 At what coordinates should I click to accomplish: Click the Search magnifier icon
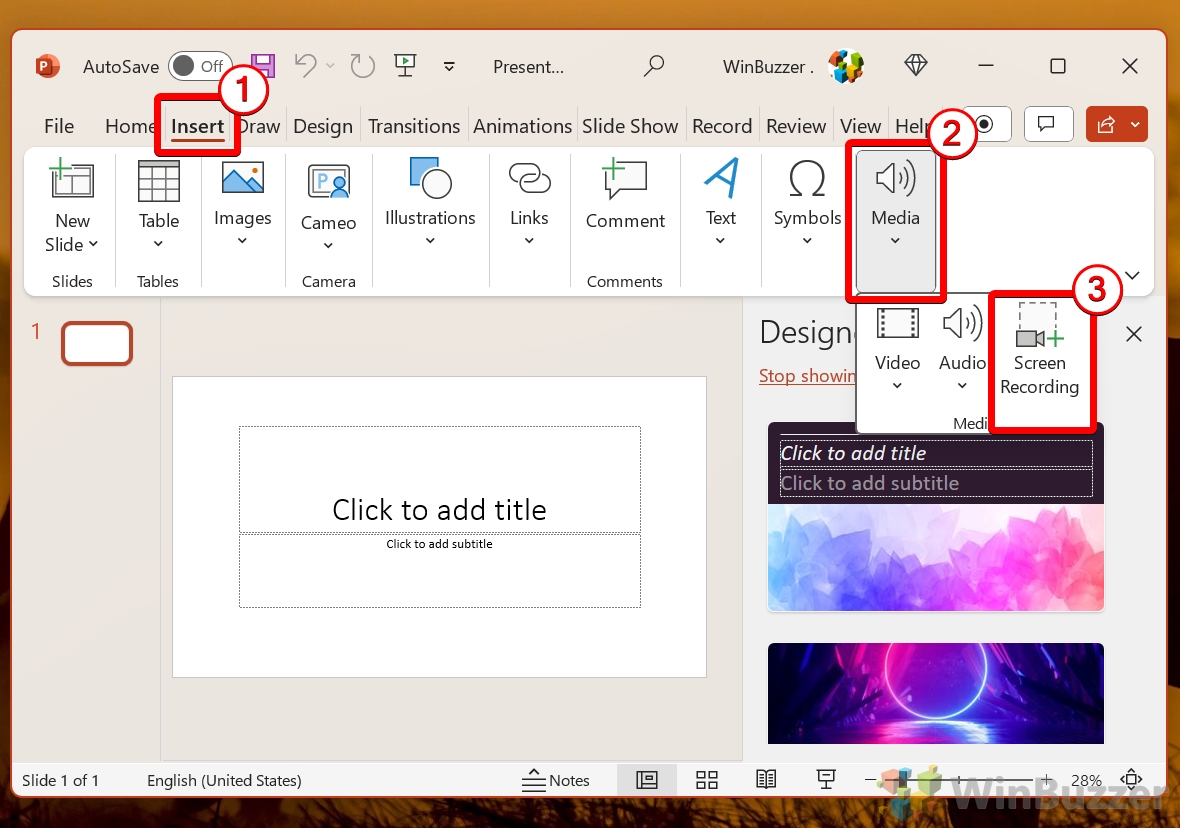(x=654, y=66)
